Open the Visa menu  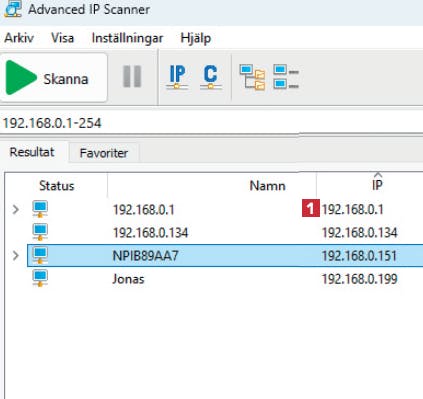coord(62,38)
